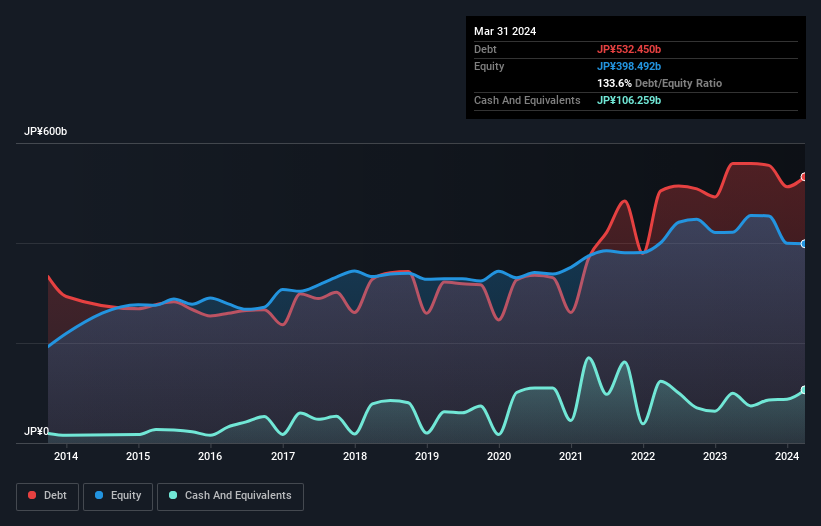The height and width of the screenshot is (526, 821).
Task: Select the 2024 year label
Action: point(787,457)
